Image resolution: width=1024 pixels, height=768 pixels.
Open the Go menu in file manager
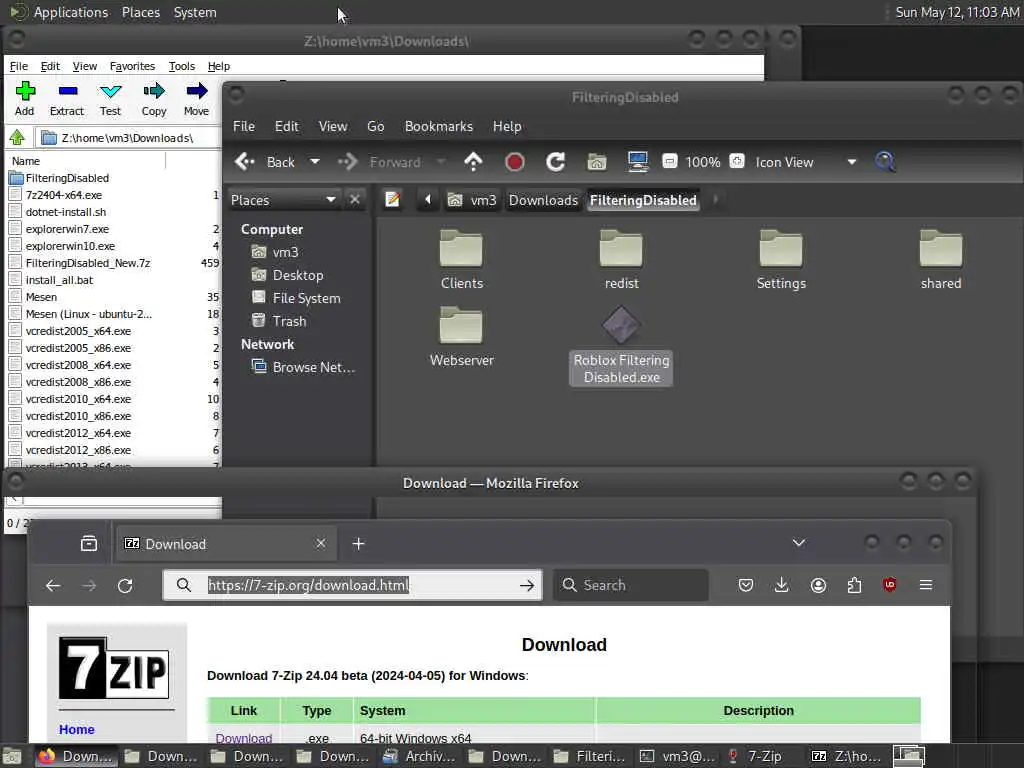pos(376,126)
